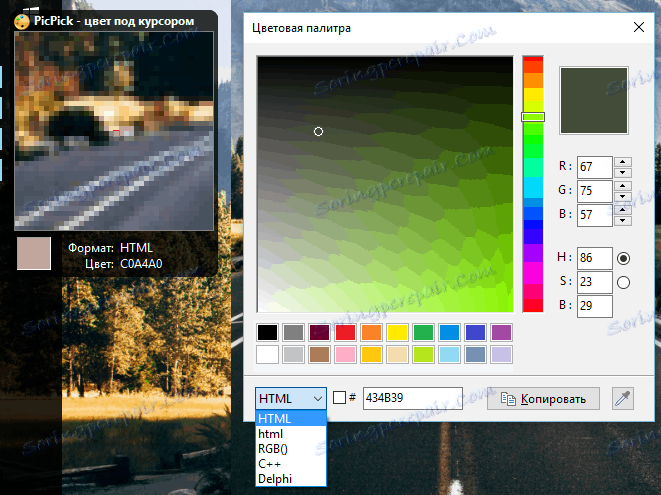Select the black preset swatch

[268, 332]
